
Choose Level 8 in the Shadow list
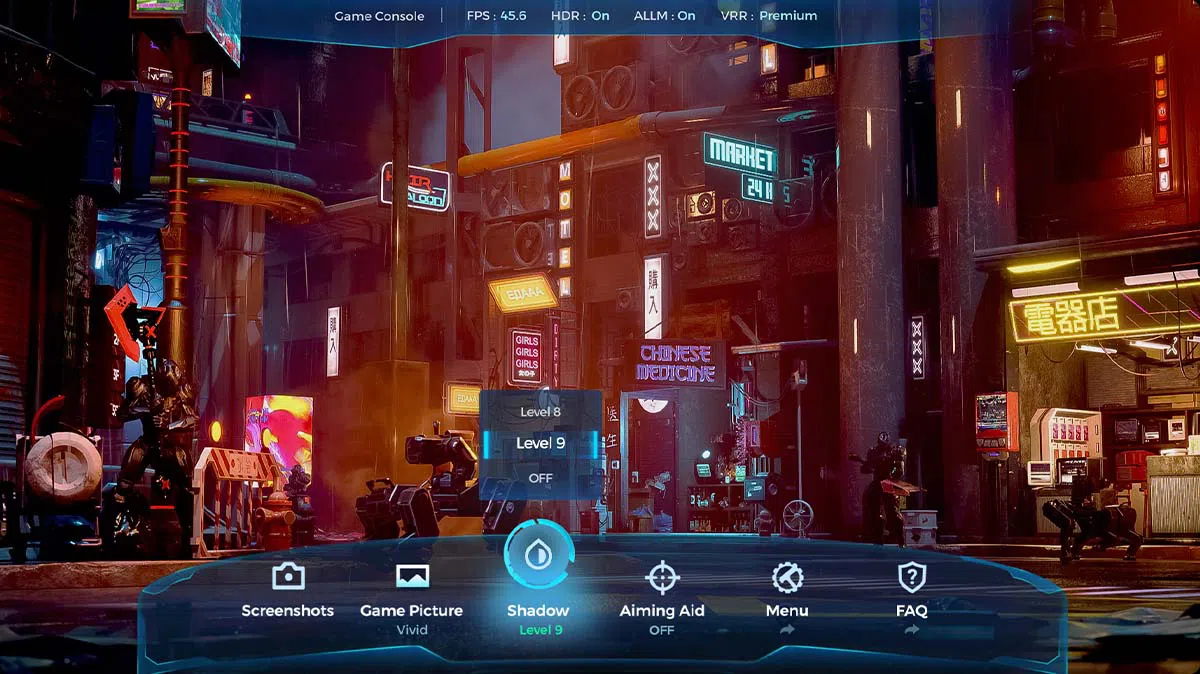point(541,412)
